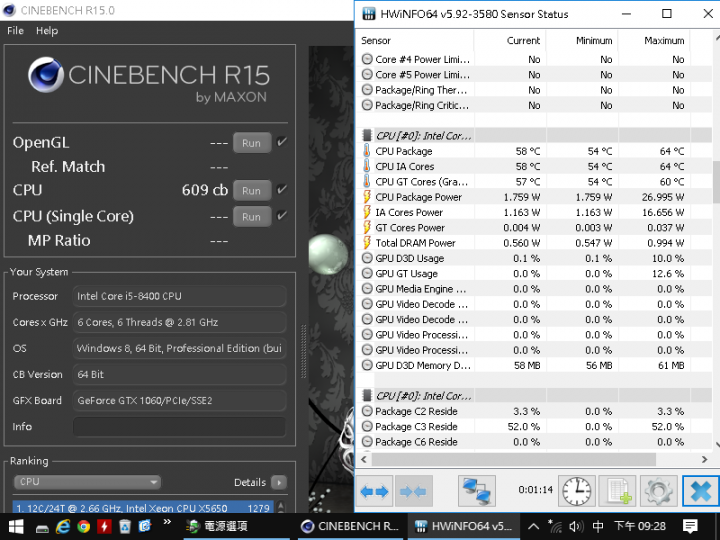
Task: Click the red lightning taskbar app icon
Action: tap(104, 526)
